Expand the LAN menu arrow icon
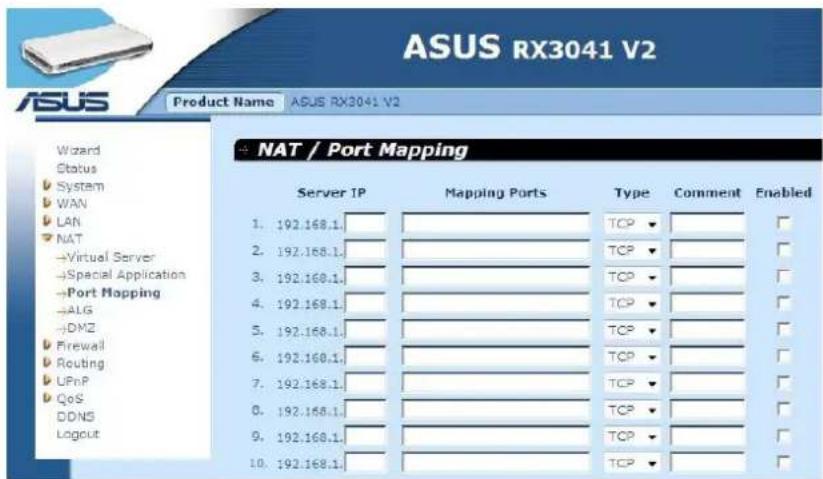The width and height of the screenshot is (823, 479). tap(47, 220)
